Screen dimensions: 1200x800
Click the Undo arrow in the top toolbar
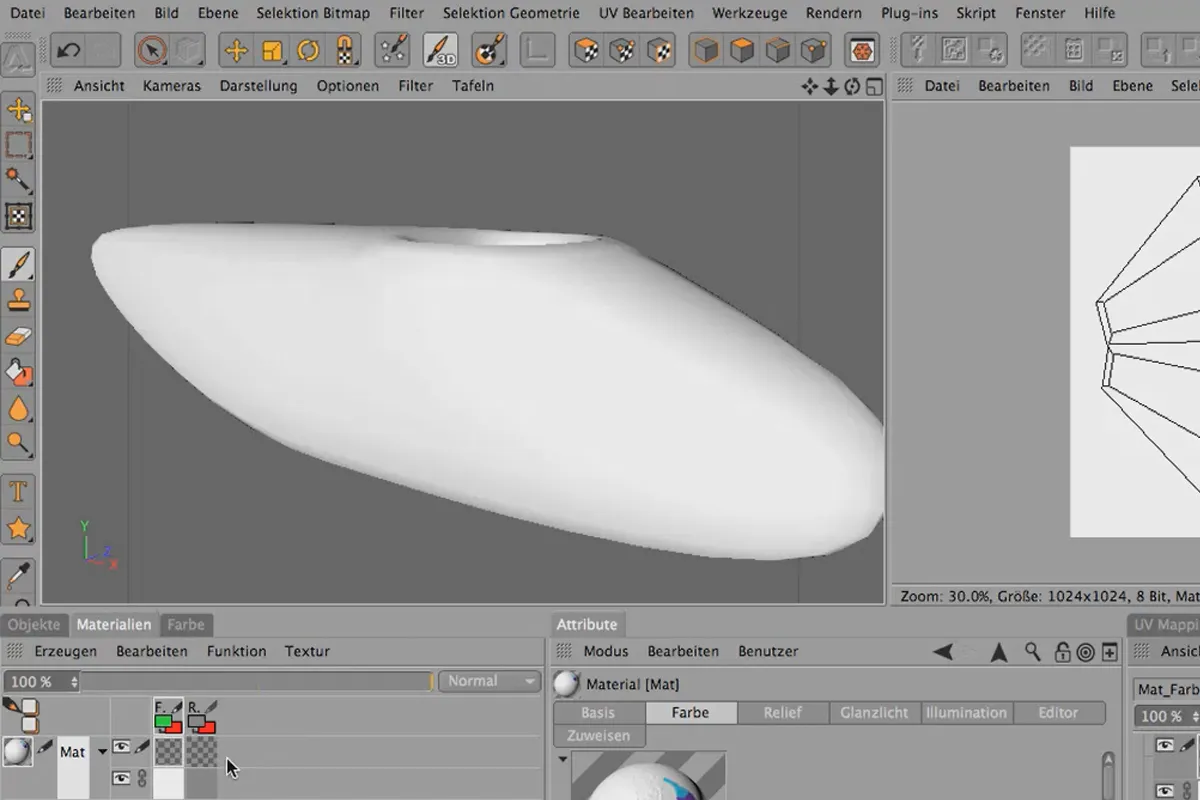point(68,50)
